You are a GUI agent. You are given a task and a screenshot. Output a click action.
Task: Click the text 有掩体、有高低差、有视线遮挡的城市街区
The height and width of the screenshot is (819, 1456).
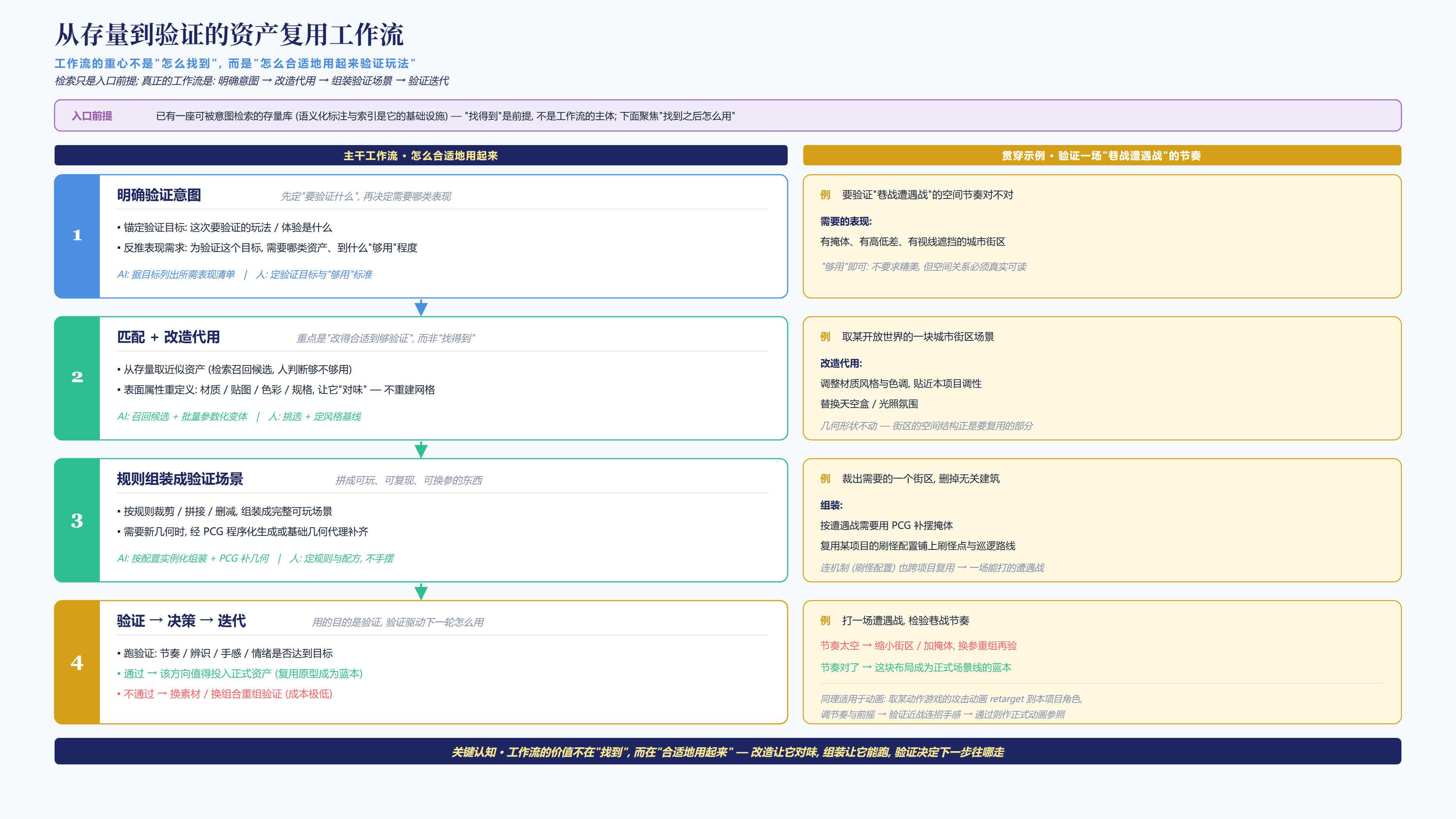click(913, 241)
